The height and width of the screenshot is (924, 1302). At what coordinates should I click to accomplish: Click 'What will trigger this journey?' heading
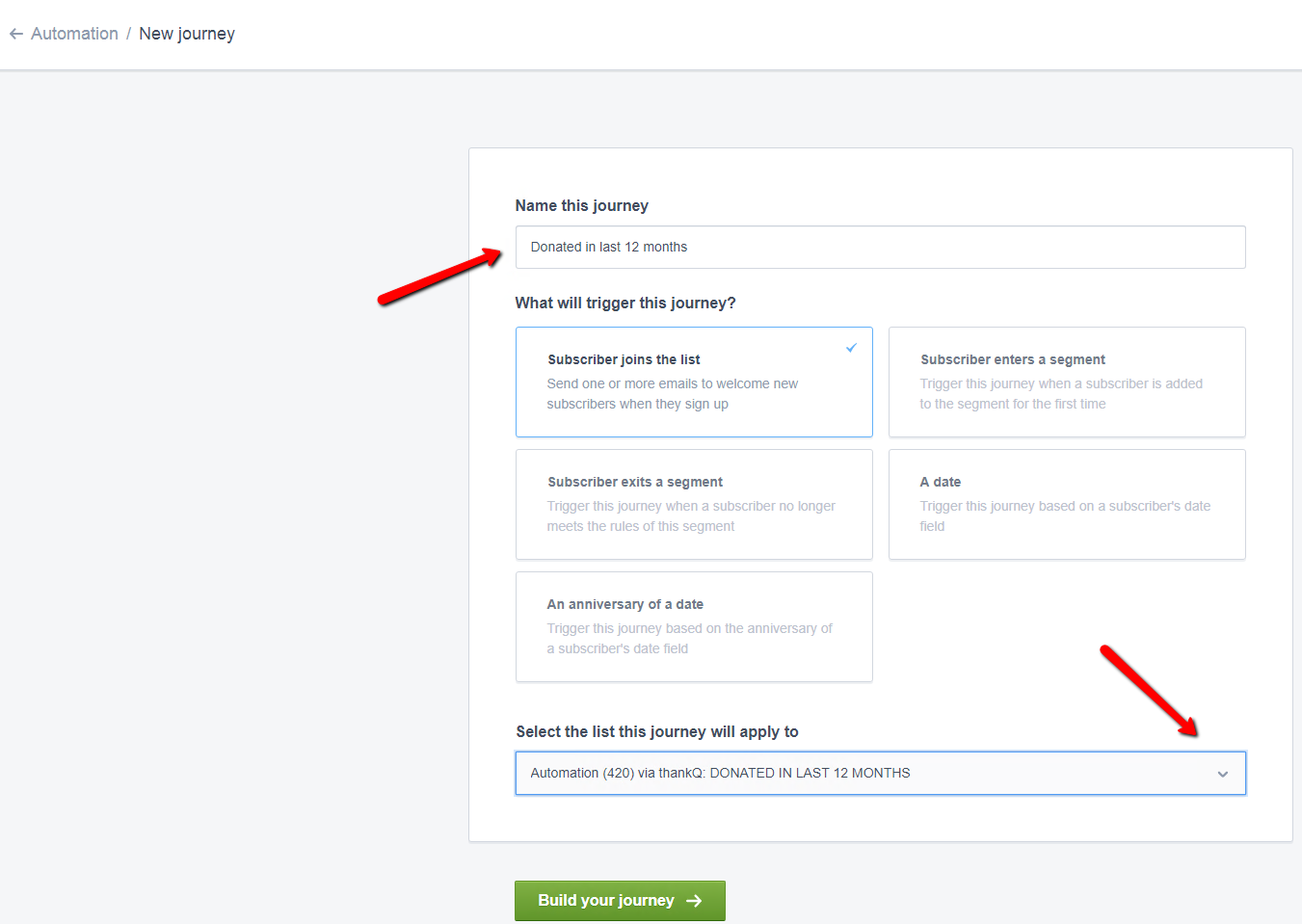[x=625, y=303]
